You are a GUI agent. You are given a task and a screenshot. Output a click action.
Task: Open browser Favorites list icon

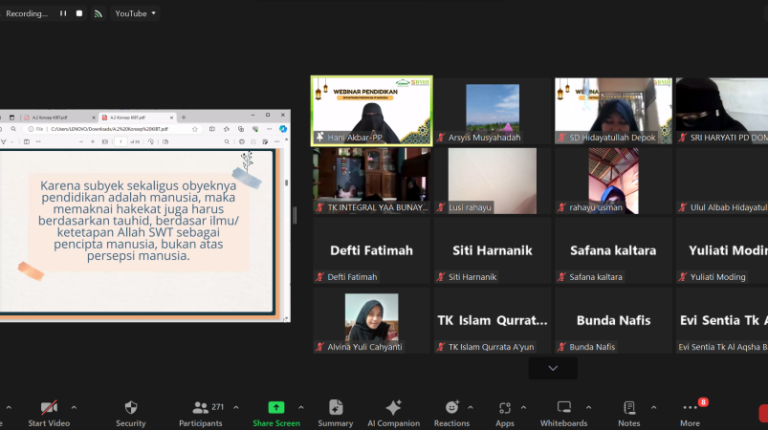[226, 129]
